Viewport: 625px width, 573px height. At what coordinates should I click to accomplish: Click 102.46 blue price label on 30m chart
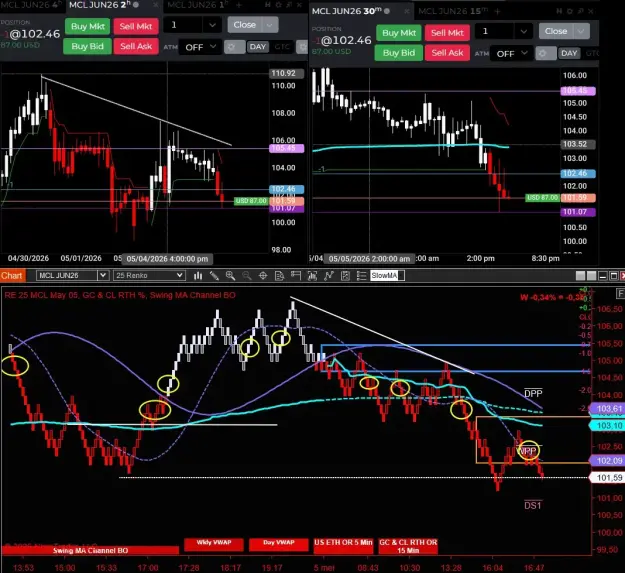click(578, 173)
